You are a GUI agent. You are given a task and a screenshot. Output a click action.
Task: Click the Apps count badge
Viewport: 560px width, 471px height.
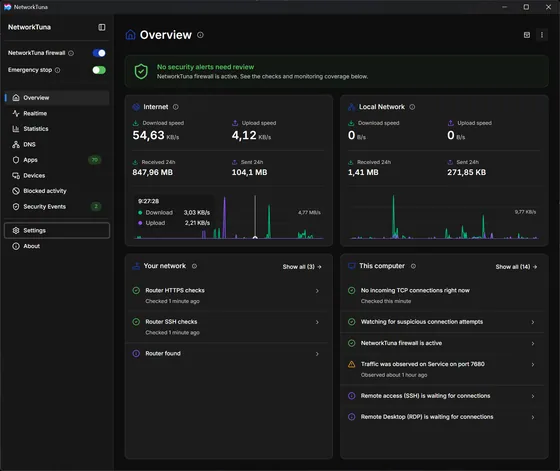pyautogui.click(x=95, y=160)
